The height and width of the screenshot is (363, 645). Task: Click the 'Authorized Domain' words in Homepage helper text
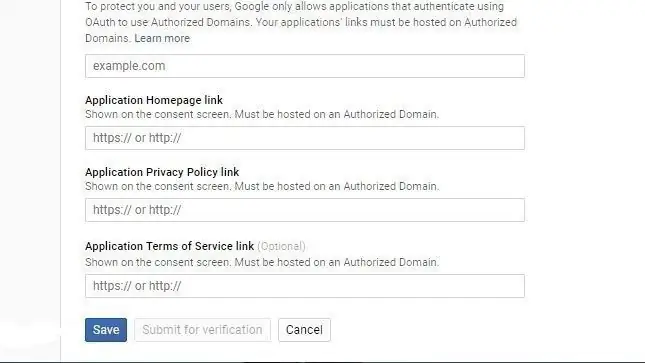tap(391, 114)
